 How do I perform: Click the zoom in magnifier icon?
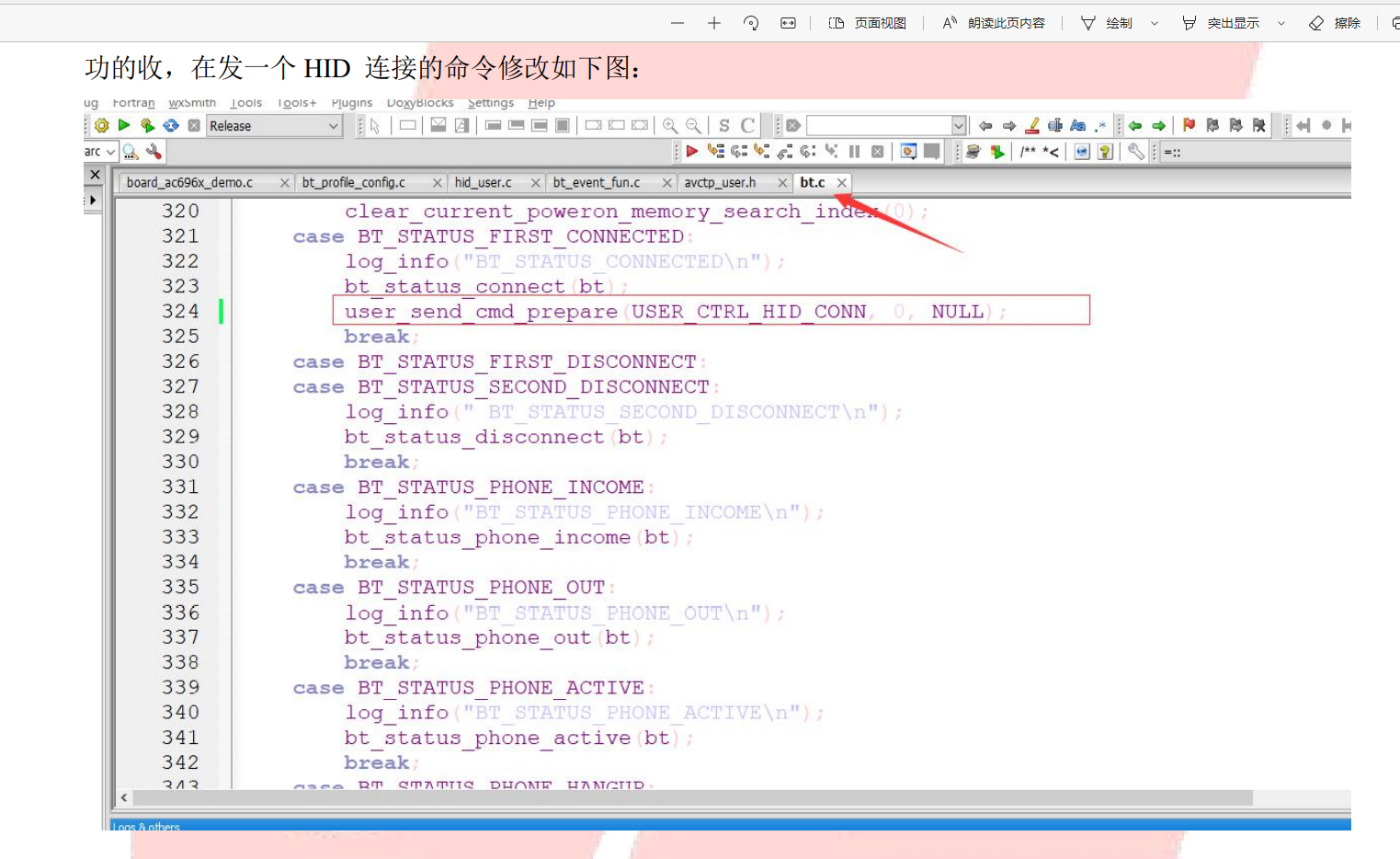(670, 126)
